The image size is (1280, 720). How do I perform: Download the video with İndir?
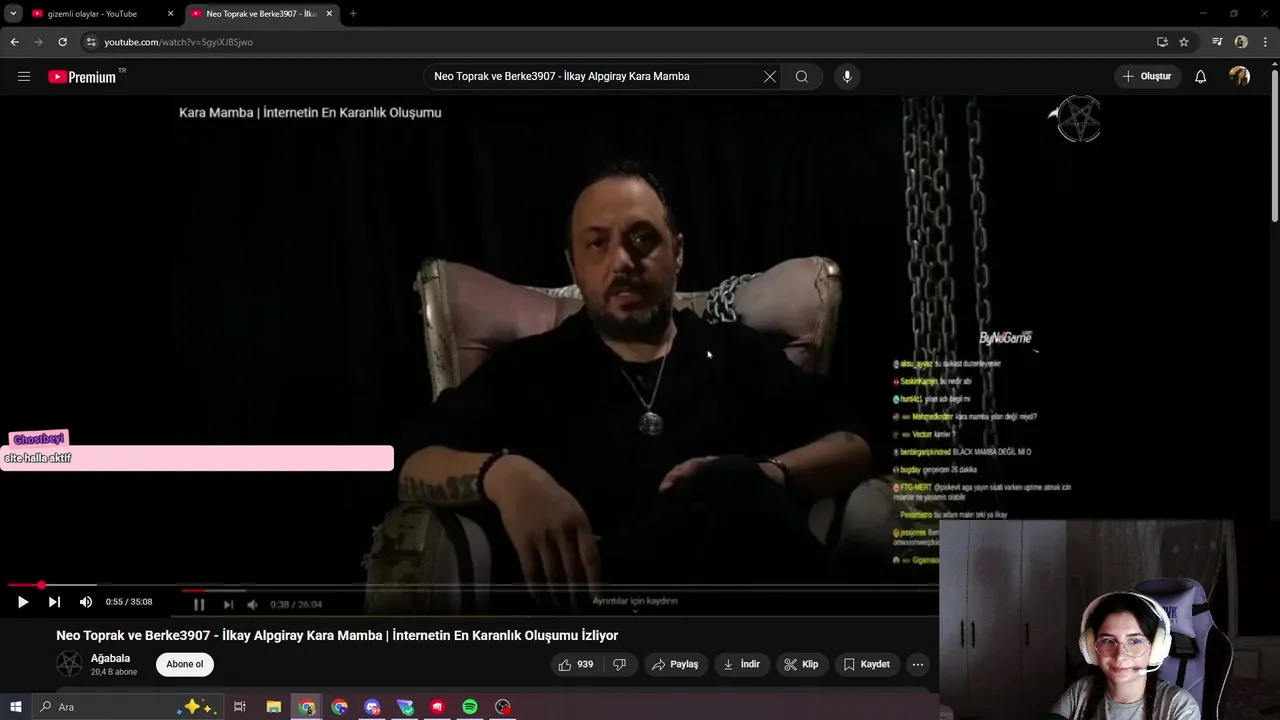pos(741,664)
